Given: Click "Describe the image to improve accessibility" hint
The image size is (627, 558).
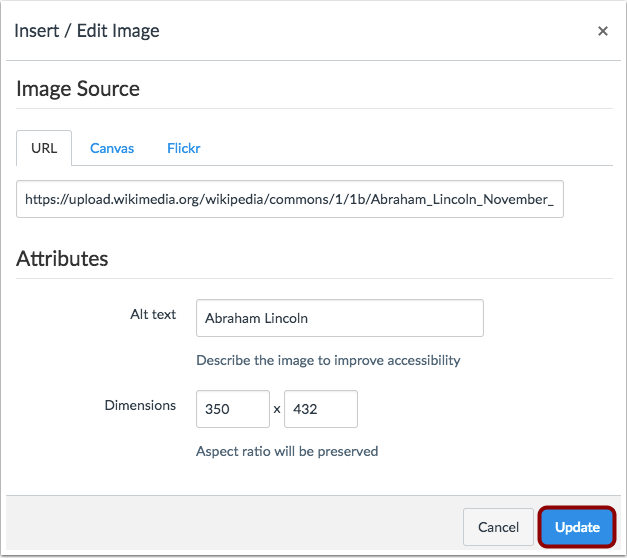Looking at the screenshot, I should 328,360.
